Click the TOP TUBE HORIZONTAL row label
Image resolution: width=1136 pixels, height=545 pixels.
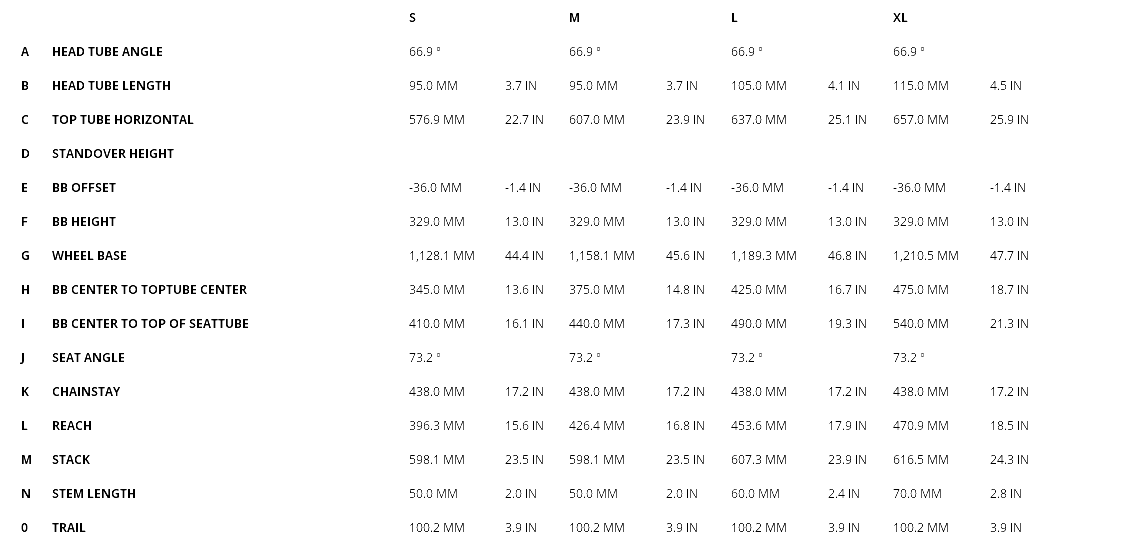point(123,120)
